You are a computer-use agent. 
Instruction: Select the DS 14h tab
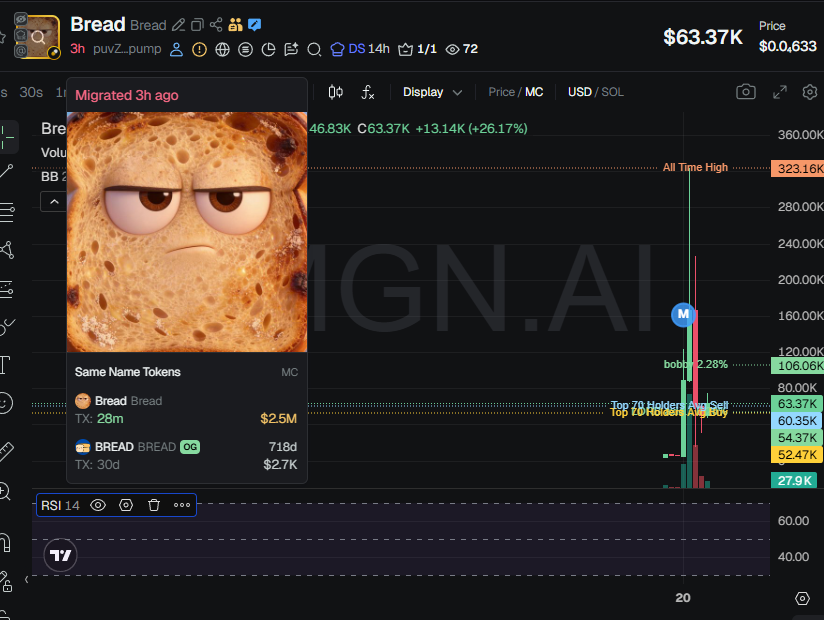pyautogui.click(x=360, y=48)
